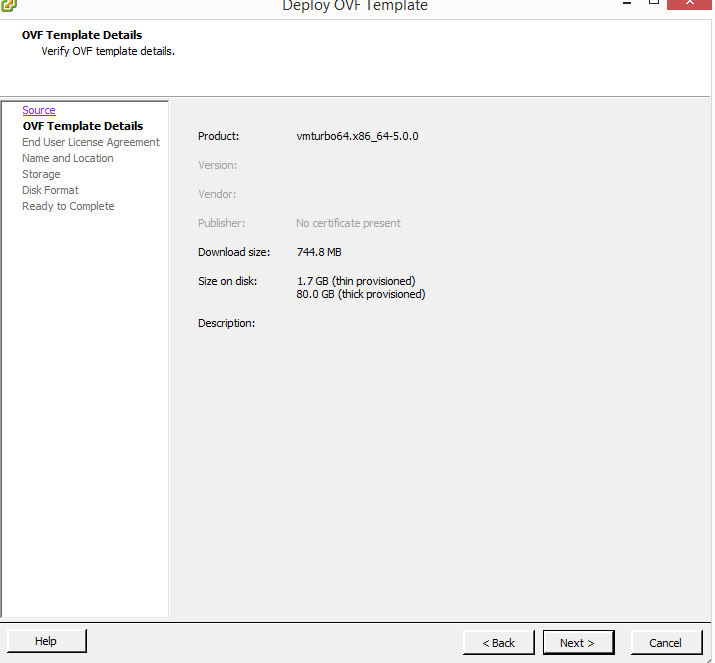Click the Storage step

(x=41, y=174)
